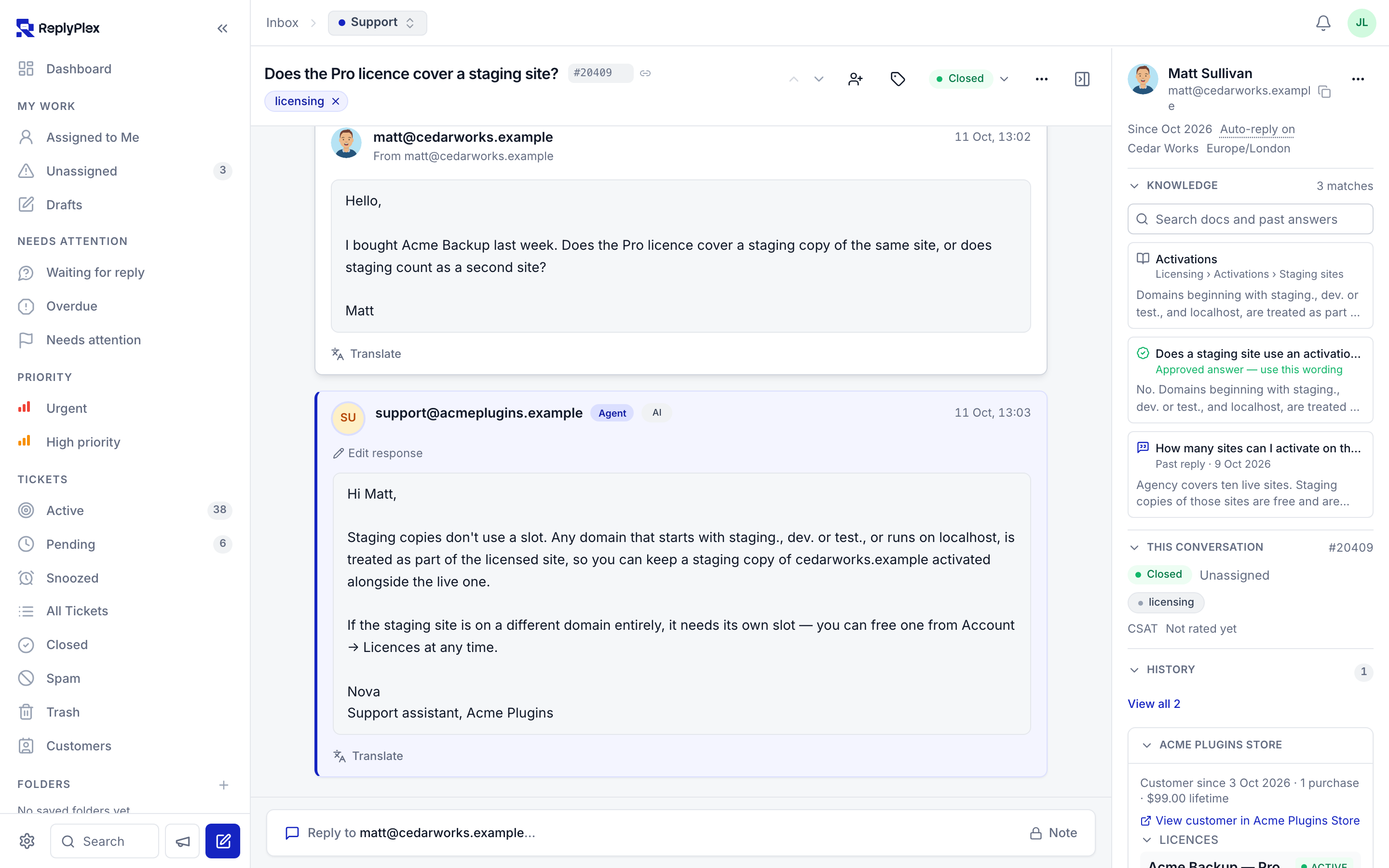Viewport: 1389px width, 868px height.
Task: Compose a new ticket with blue button
Action: point(223,841)
